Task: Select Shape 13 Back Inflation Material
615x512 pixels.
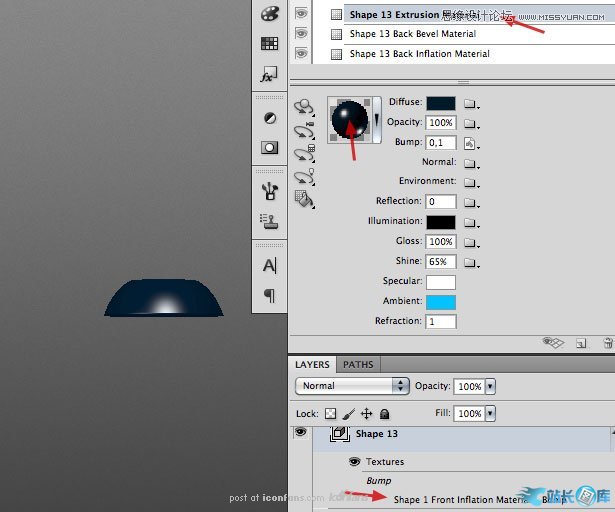Action: (x=419, y=54)
